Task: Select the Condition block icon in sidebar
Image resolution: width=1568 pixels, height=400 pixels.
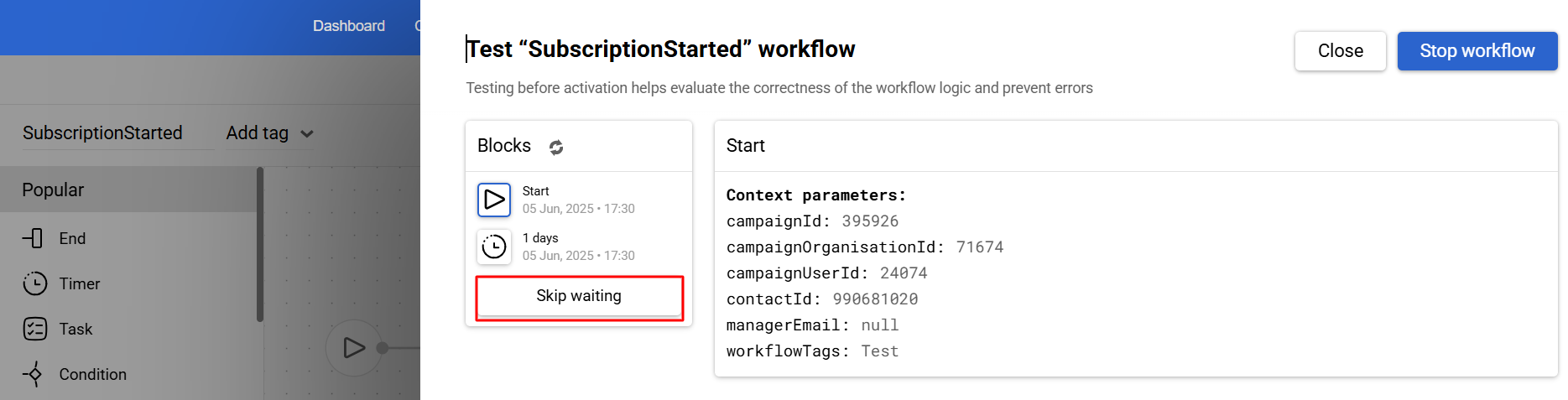Action: pos(33,374)
